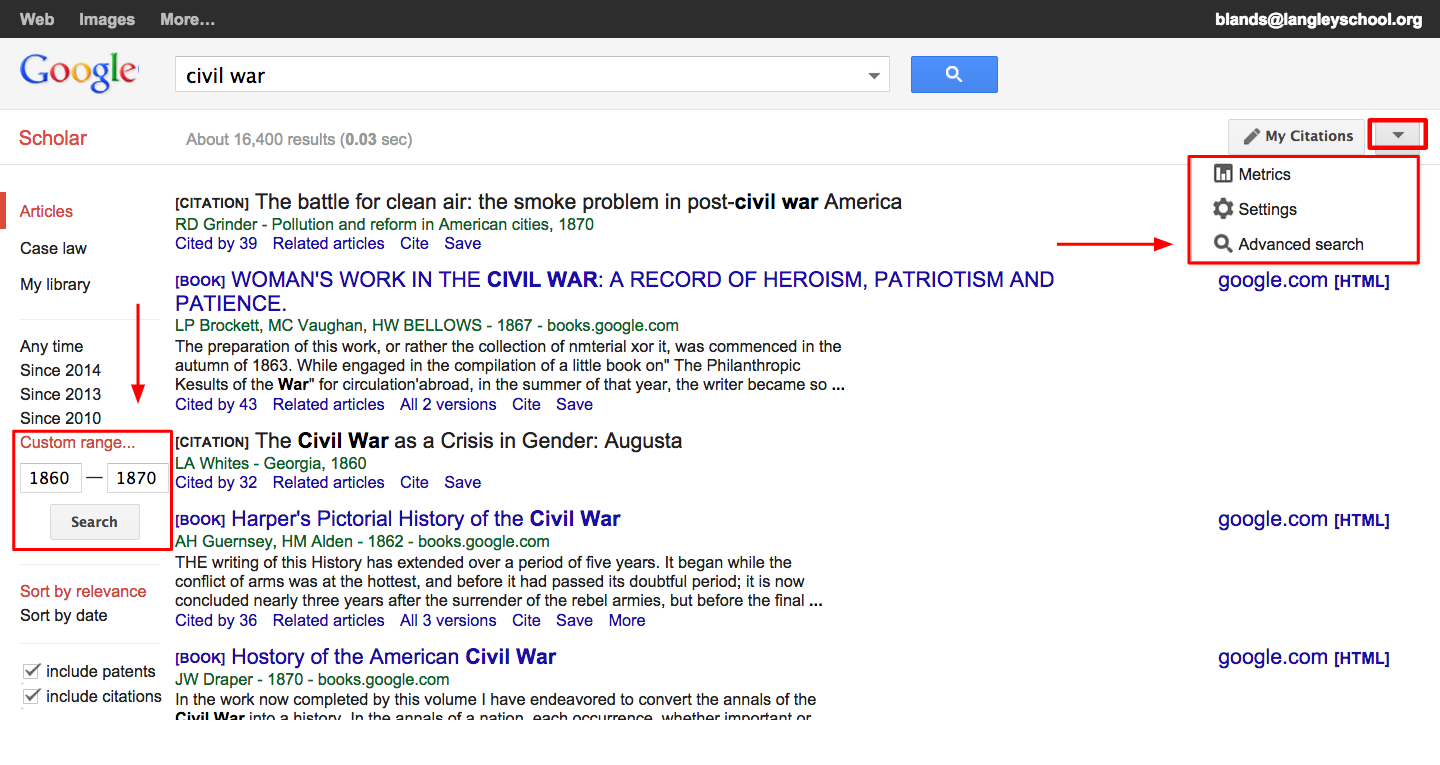Open google.com [HTML] link beside Hostory result
The width and height of the screenshot is (1440, 765).
pos(1304,657)
